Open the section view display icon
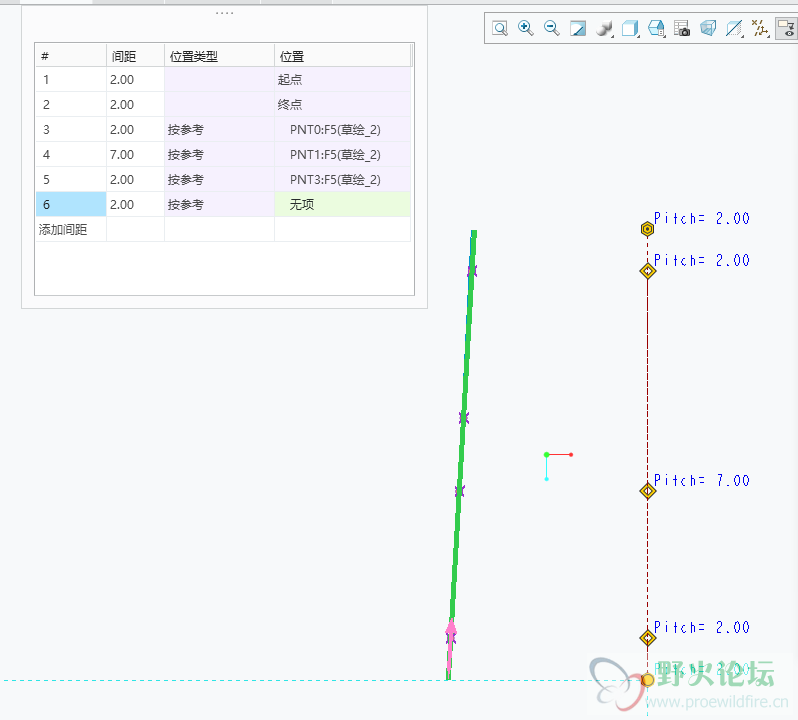The height and width of the screenshot is (720, 798). (734, 28)
